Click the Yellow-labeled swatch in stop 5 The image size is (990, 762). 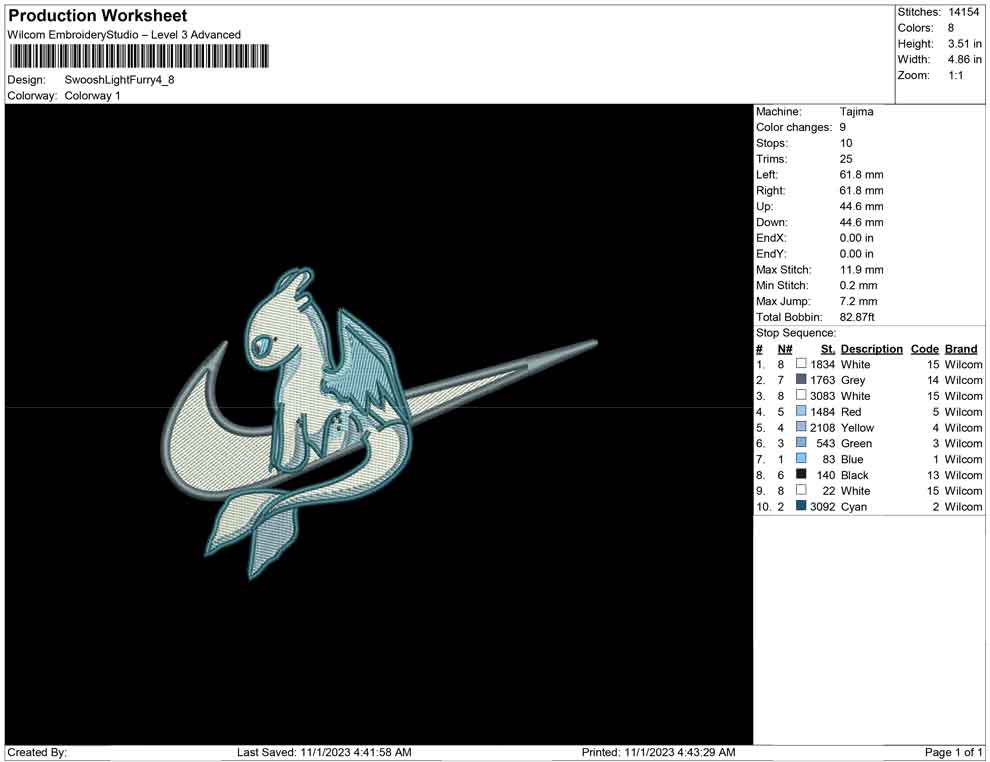tap(801, 428)
